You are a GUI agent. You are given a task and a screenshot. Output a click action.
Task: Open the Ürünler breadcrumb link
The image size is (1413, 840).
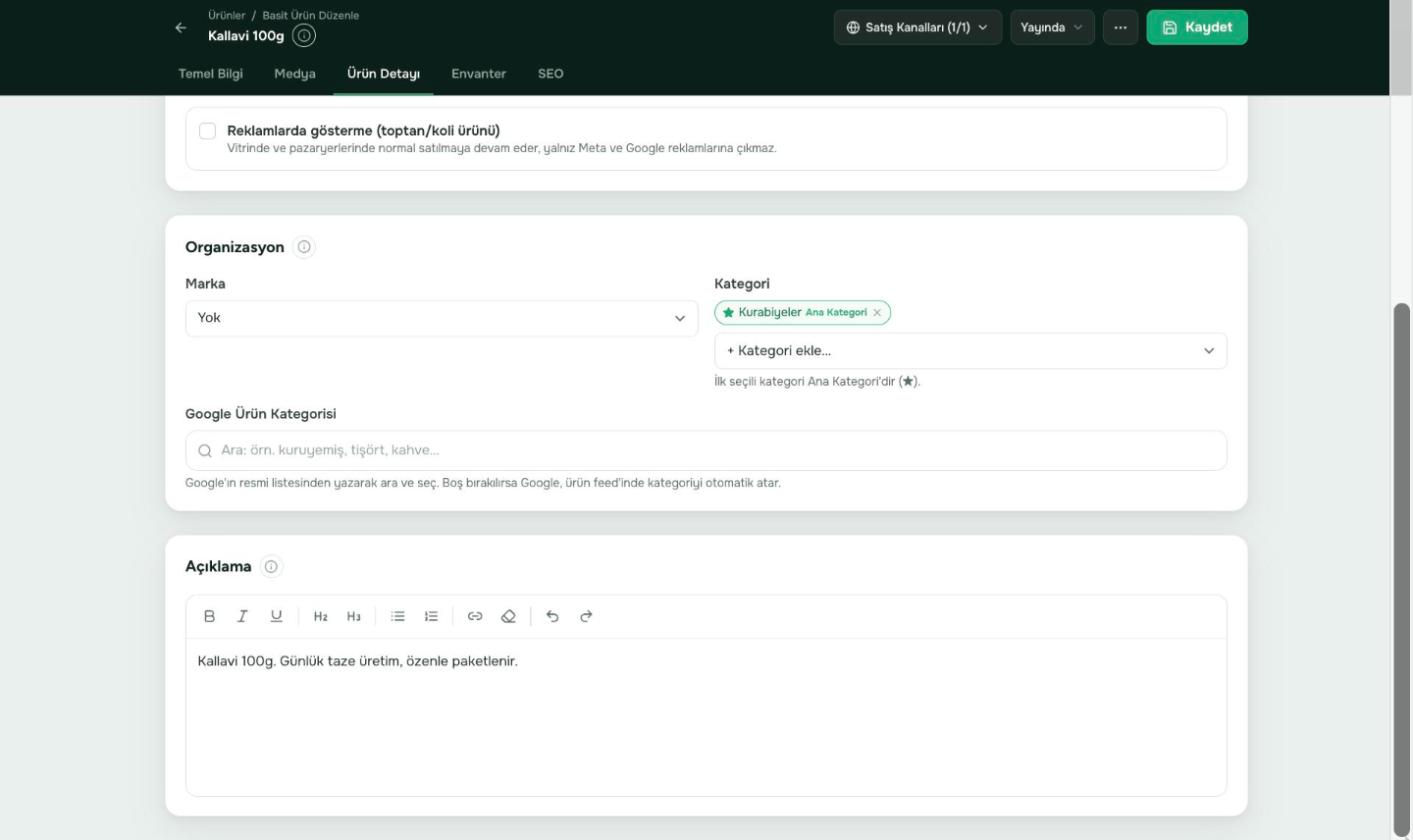(226, 16)
